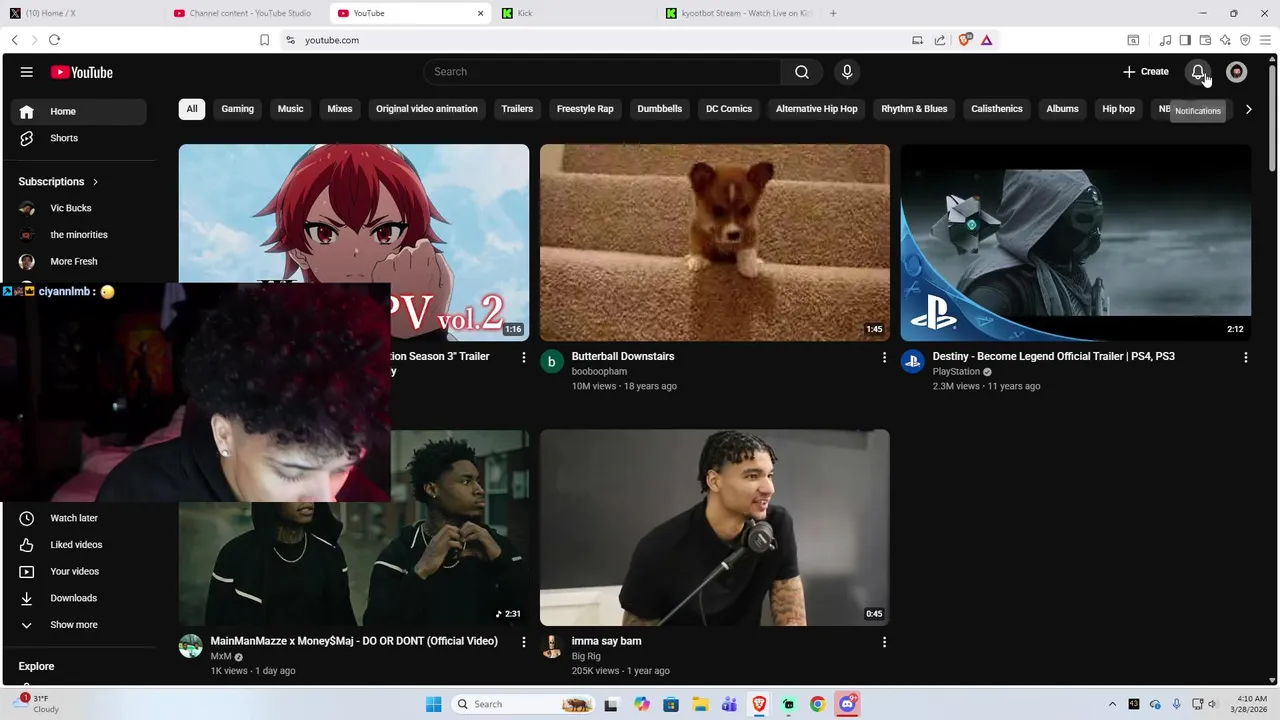The width and height of the screenshot is (1280, 720).
Task: Click the Create button
Action: (x=1146, y=72)
